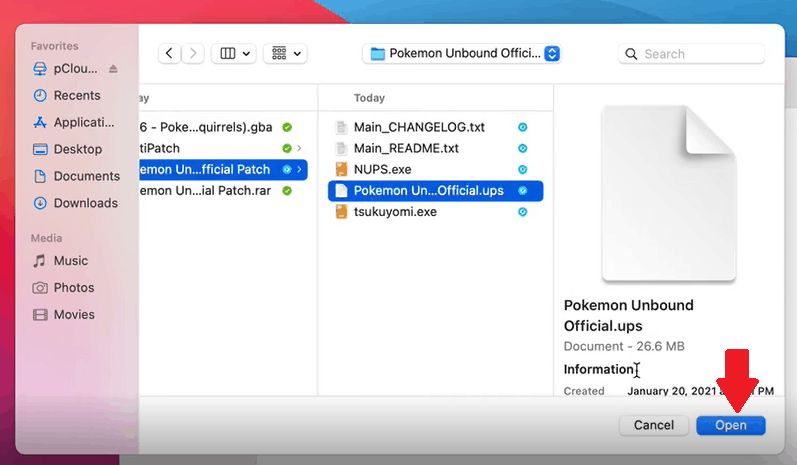Select the tiPatch folder row

click(223, 148)
